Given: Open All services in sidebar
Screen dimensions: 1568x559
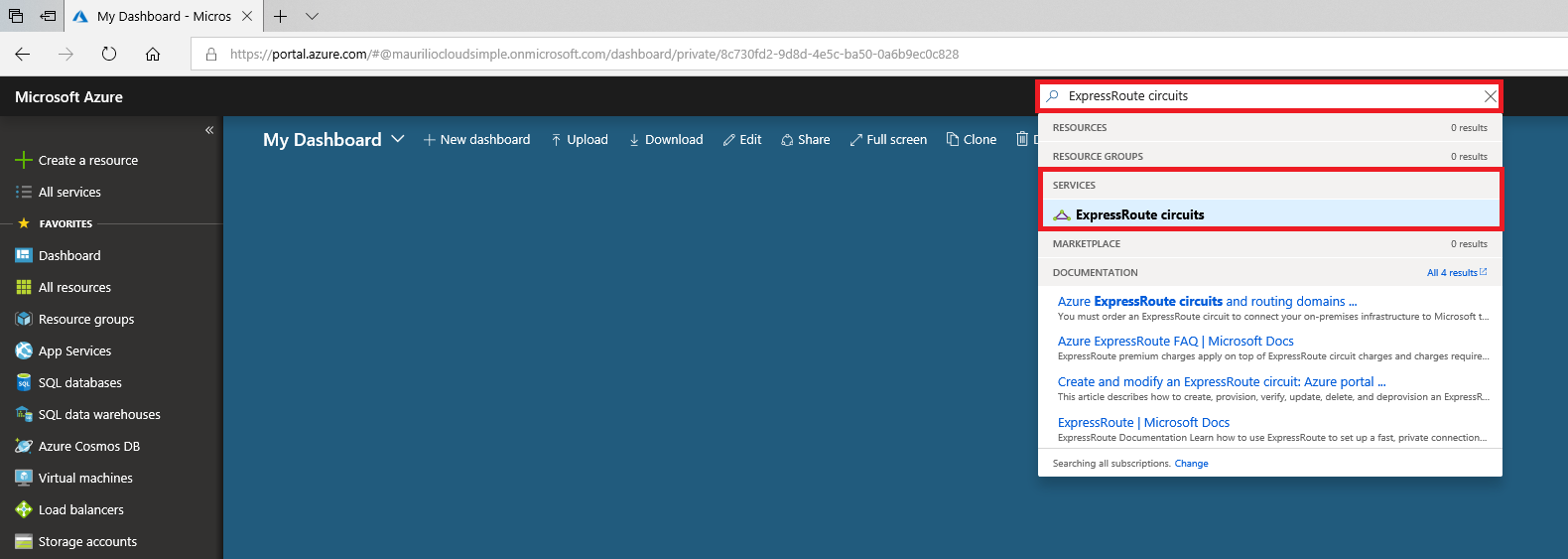Looking at the screenshot, I should point(69,192).
